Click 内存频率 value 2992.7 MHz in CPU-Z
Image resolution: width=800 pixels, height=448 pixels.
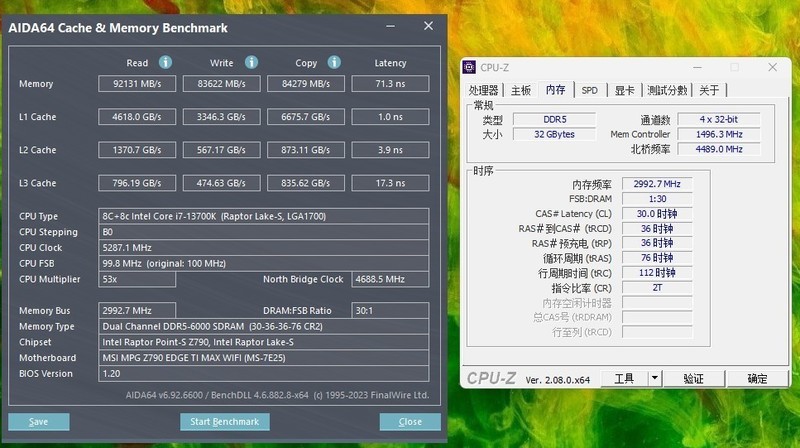(657, 184)
